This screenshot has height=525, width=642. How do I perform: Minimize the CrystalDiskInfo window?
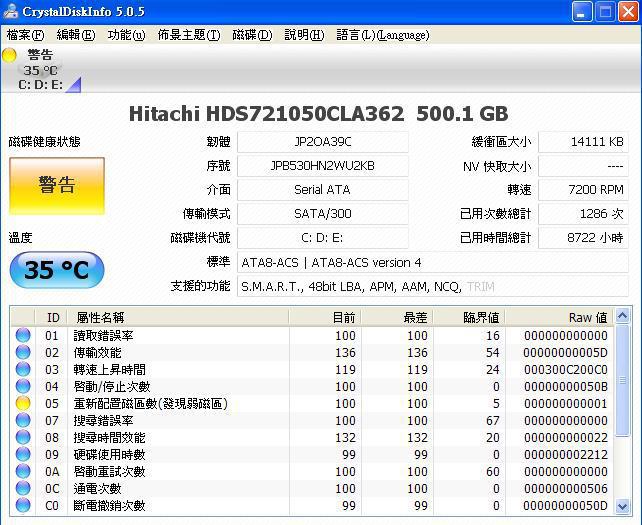point(582,12)
